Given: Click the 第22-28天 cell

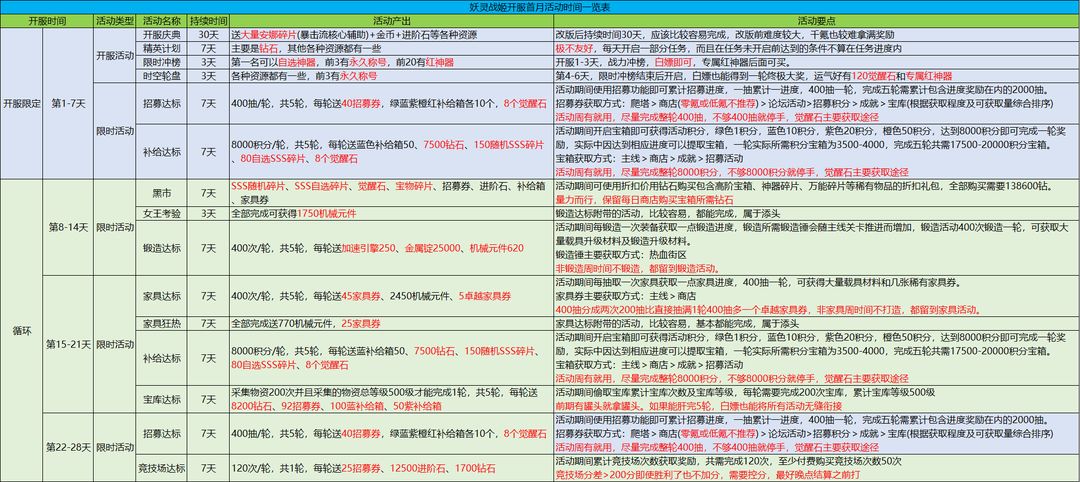Looking at the screenshot, I should tap(68, 447).
